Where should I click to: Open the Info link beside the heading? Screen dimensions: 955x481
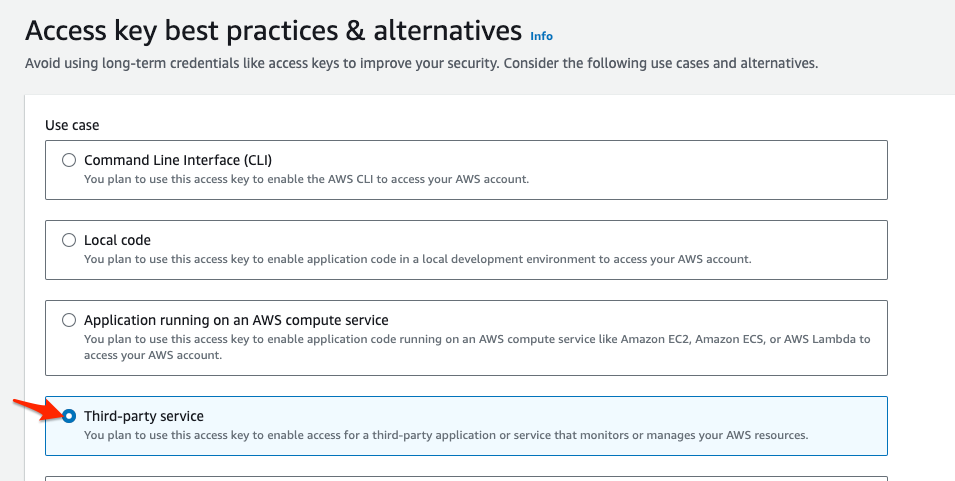click(541, 36)
